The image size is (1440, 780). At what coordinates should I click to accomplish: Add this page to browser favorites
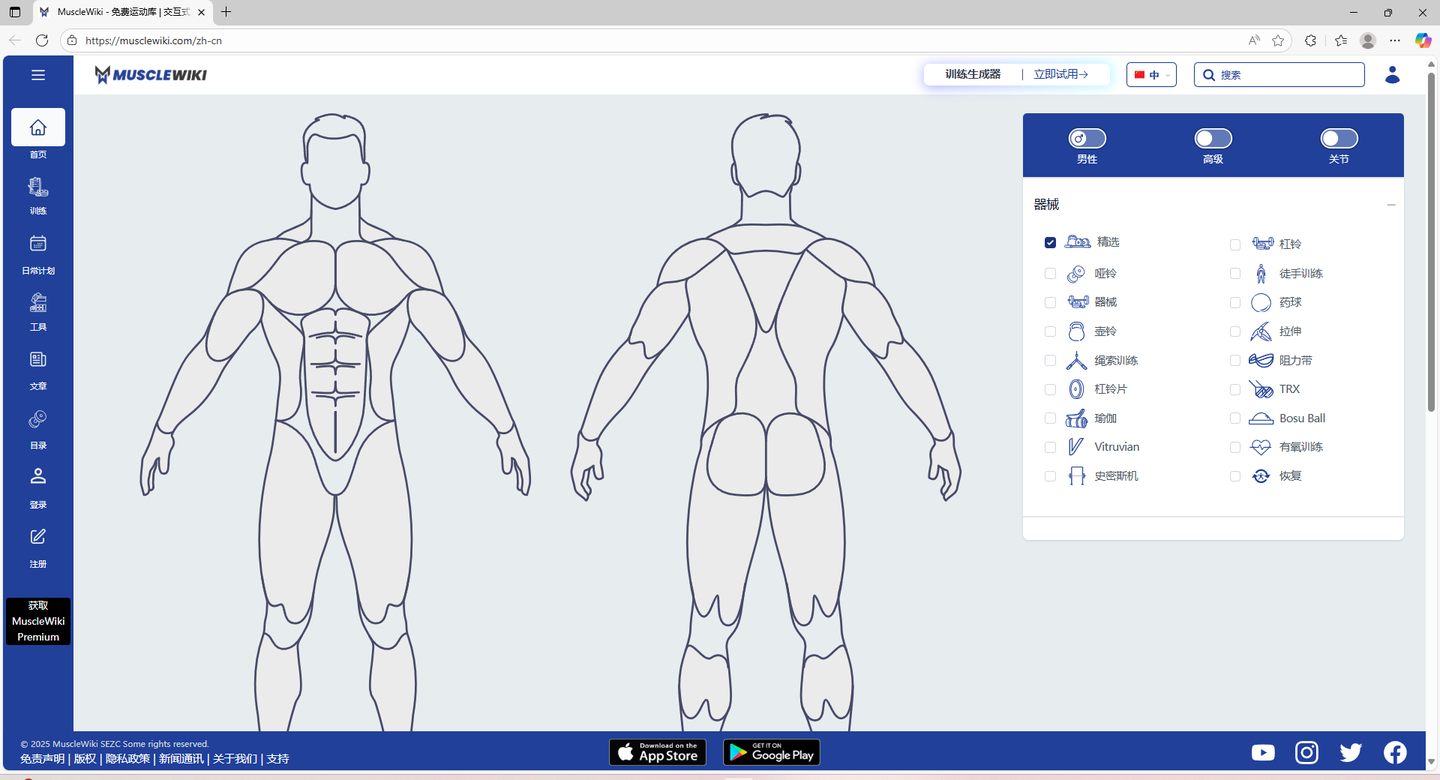[x=1278, y=41]
